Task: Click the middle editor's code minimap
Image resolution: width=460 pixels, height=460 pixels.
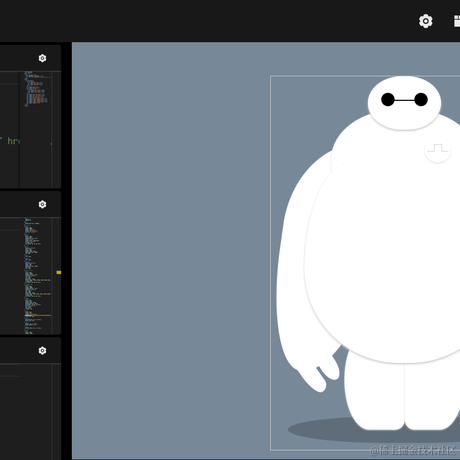Action: click(x=38, y=276)
